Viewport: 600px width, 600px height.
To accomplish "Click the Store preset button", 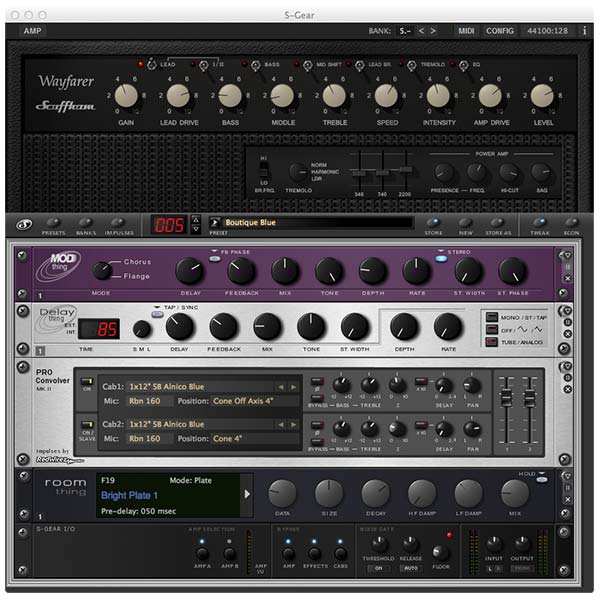I will point(433,223).
